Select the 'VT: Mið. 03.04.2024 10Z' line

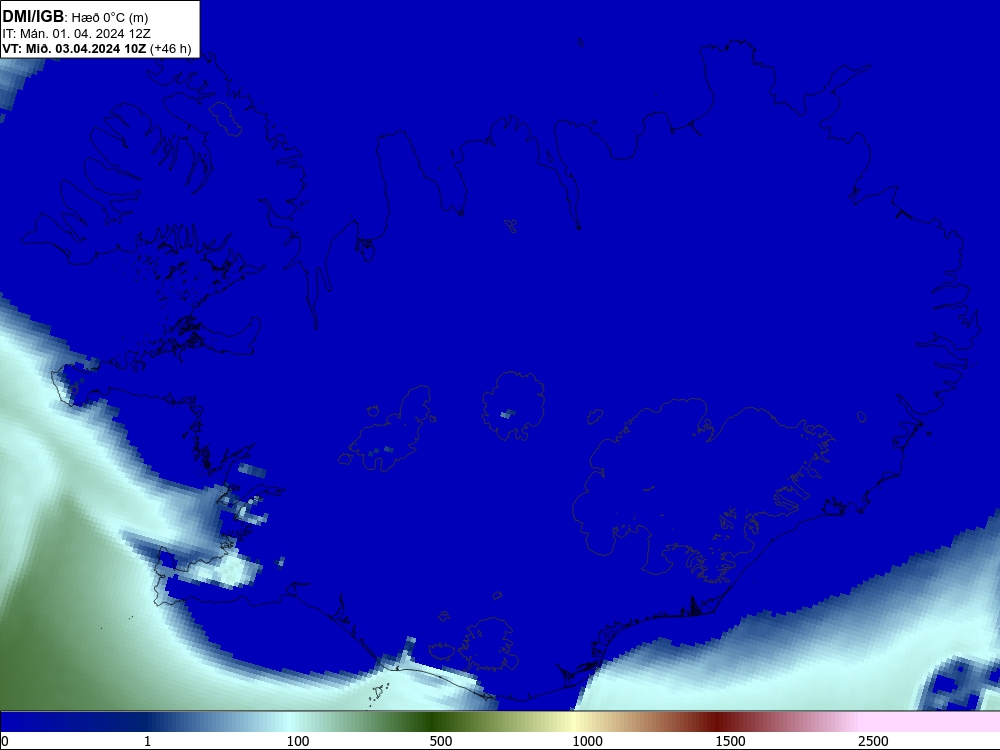(75, 48)
